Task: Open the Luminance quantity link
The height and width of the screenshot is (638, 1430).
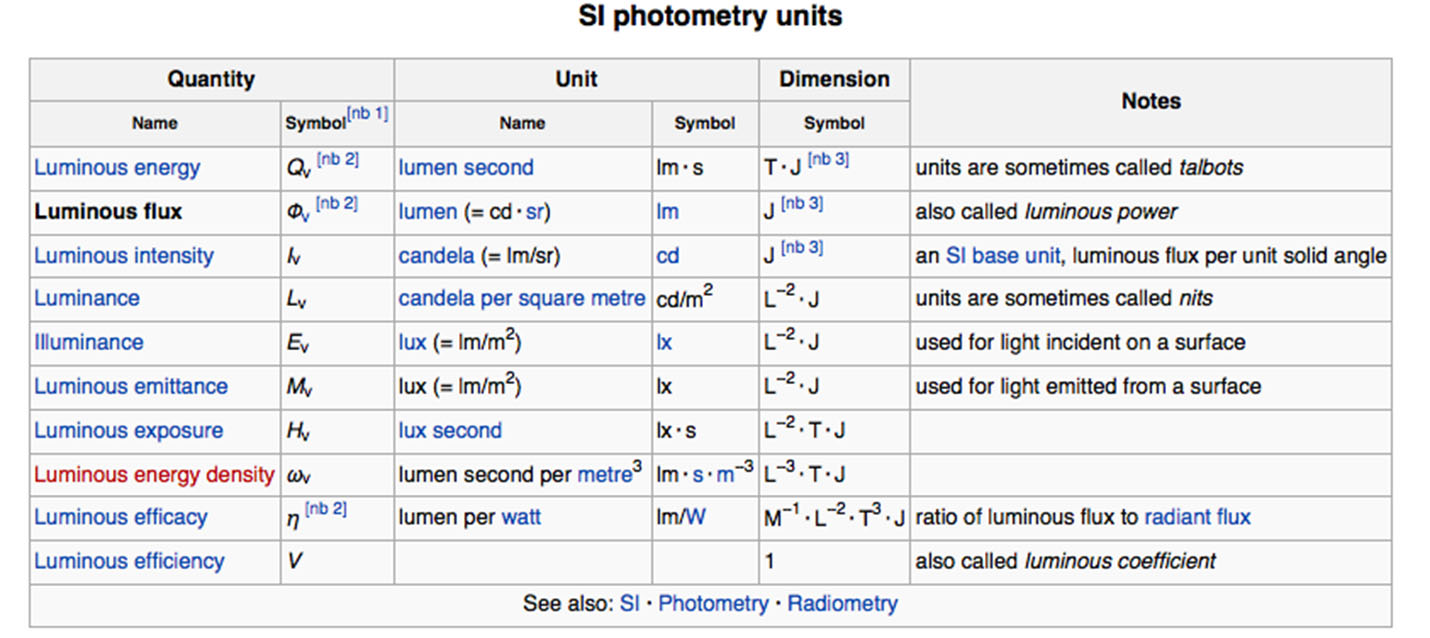Action: [x=87, y=298]
